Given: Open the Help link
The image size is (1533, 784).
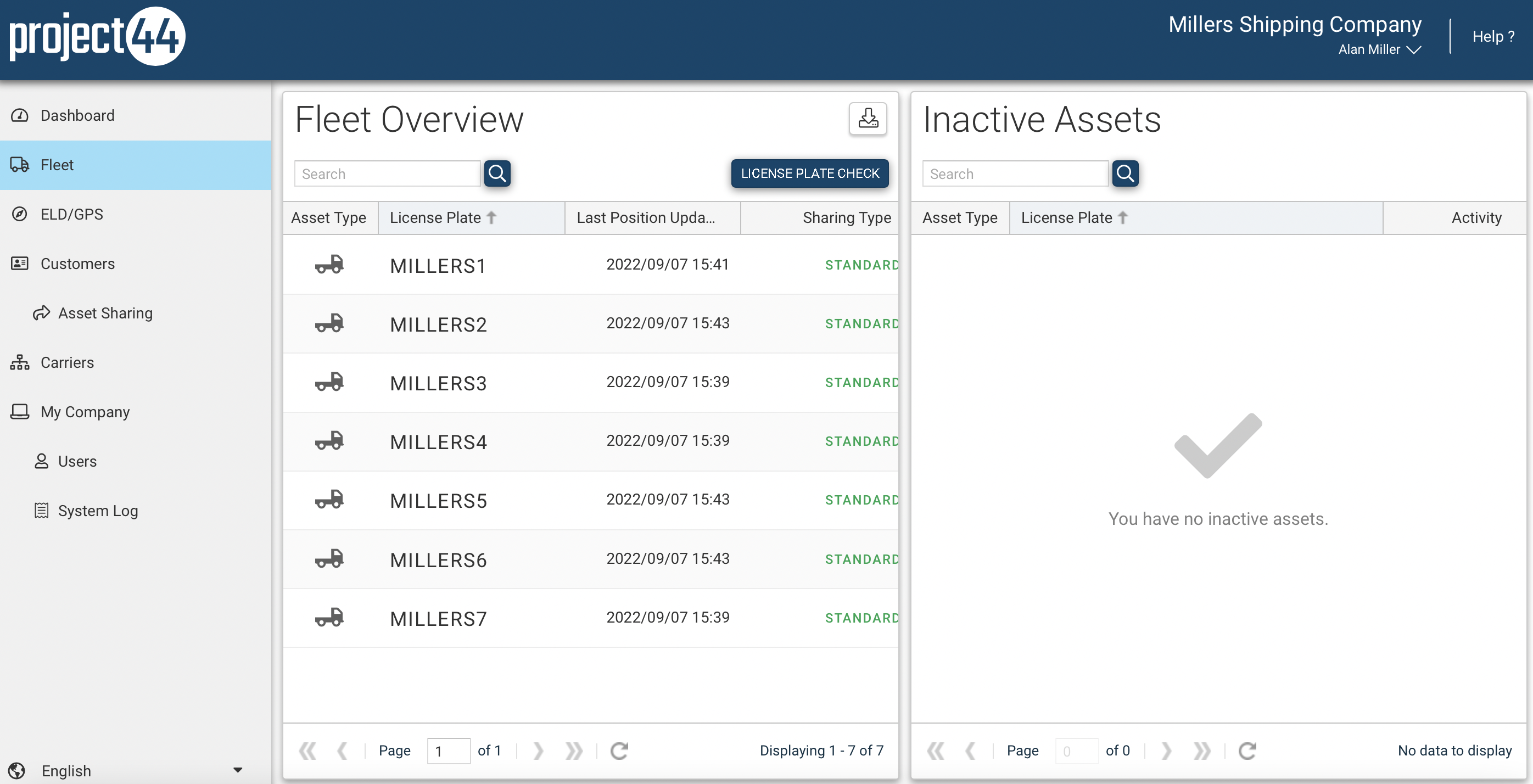Looking at the screenshot, I should [1492, 36].
